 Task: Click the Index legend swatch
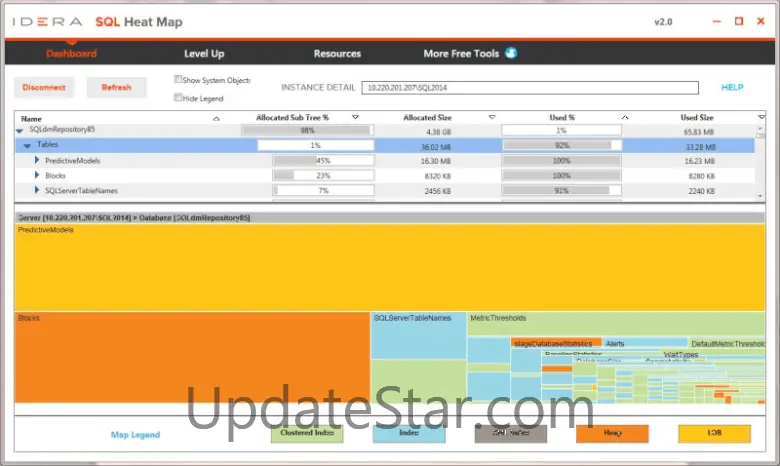click(409, 434)
